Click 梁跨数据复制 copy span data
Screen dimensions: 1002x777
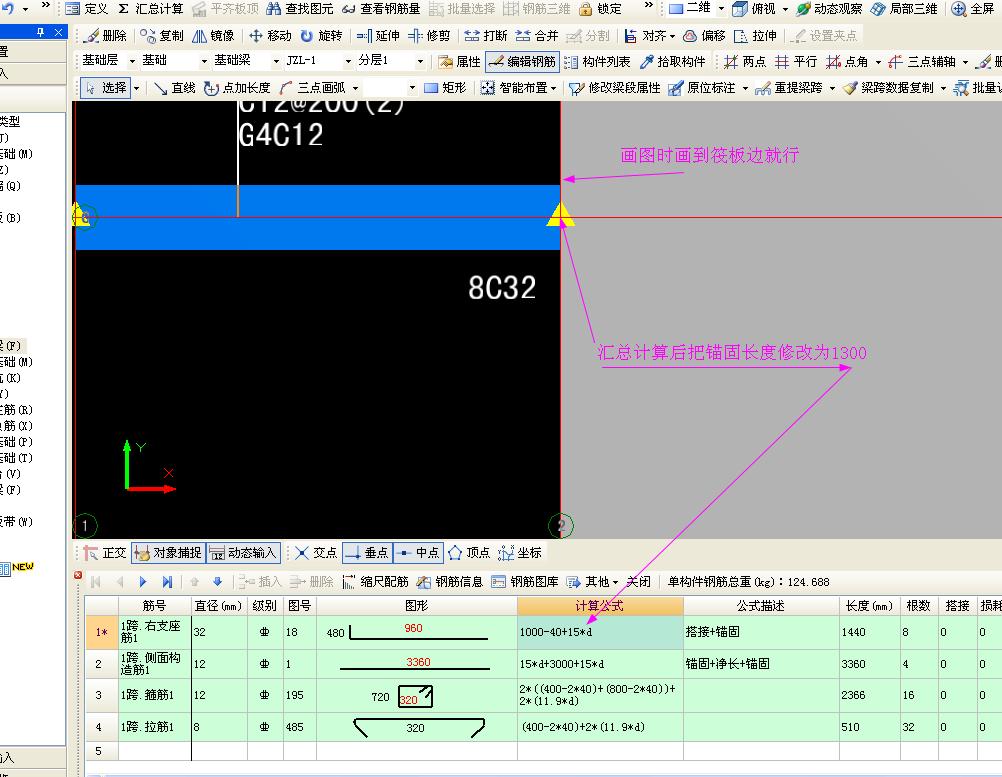pyautogui.click(x=888, y=88)
